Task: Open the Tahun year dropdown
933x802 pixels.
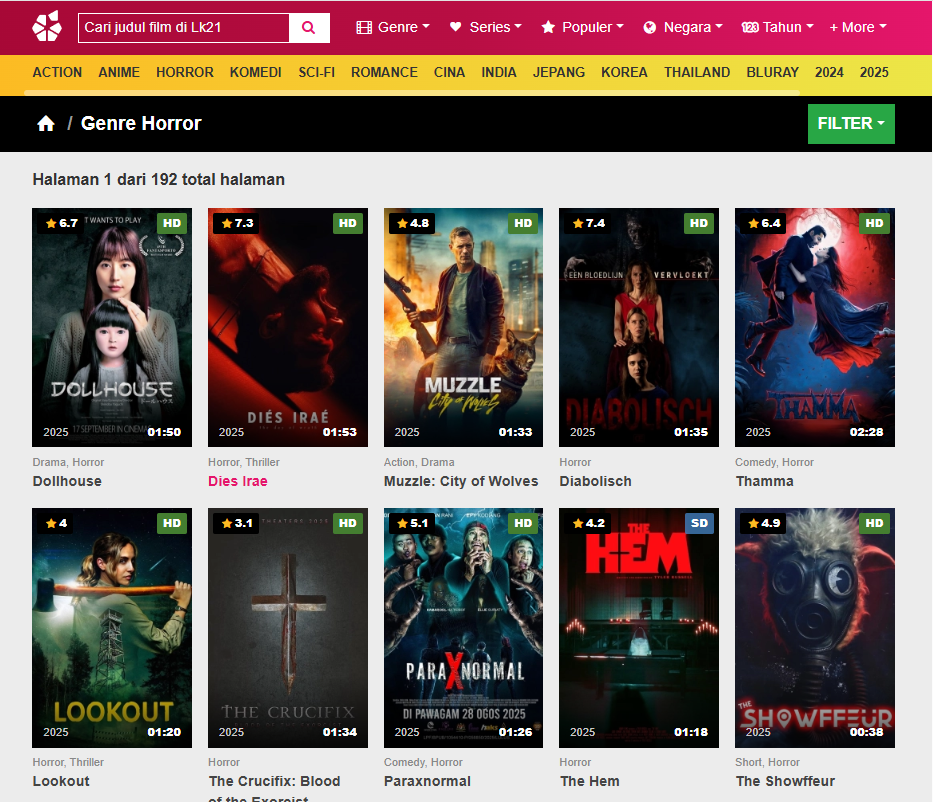Action: click(777, 27)
